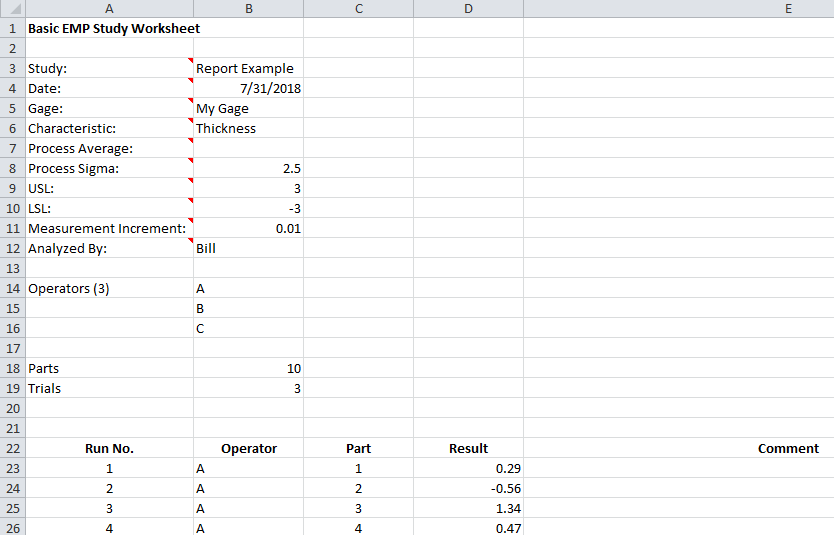The width and height of the screenshot is (834, 535).
Task: Click the 'Comment' column heading
Action: [x=679, y=448]
